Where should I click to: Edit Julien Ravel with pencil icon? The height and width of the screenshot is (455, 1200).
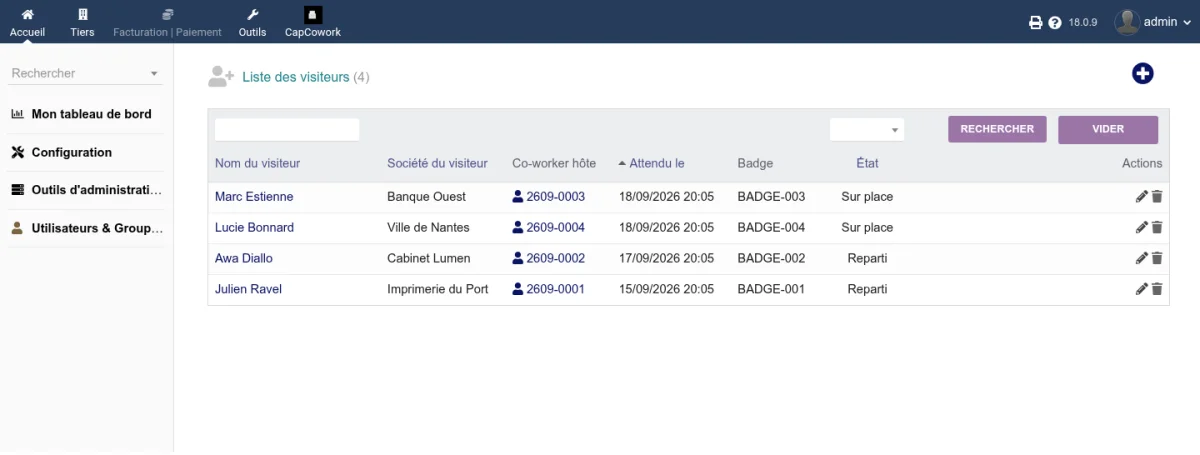point(1142,289)
